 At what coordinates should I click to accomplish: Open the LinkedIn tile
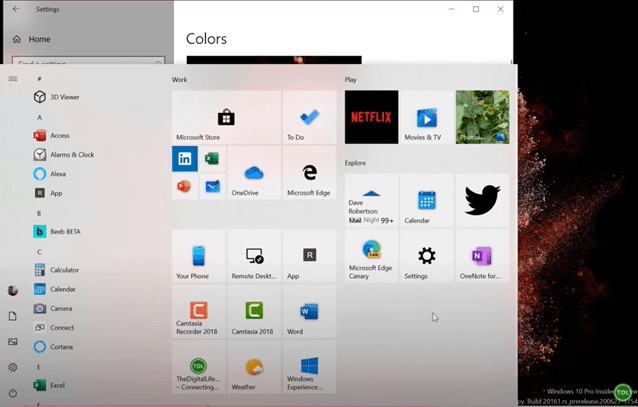coord(185,159)
